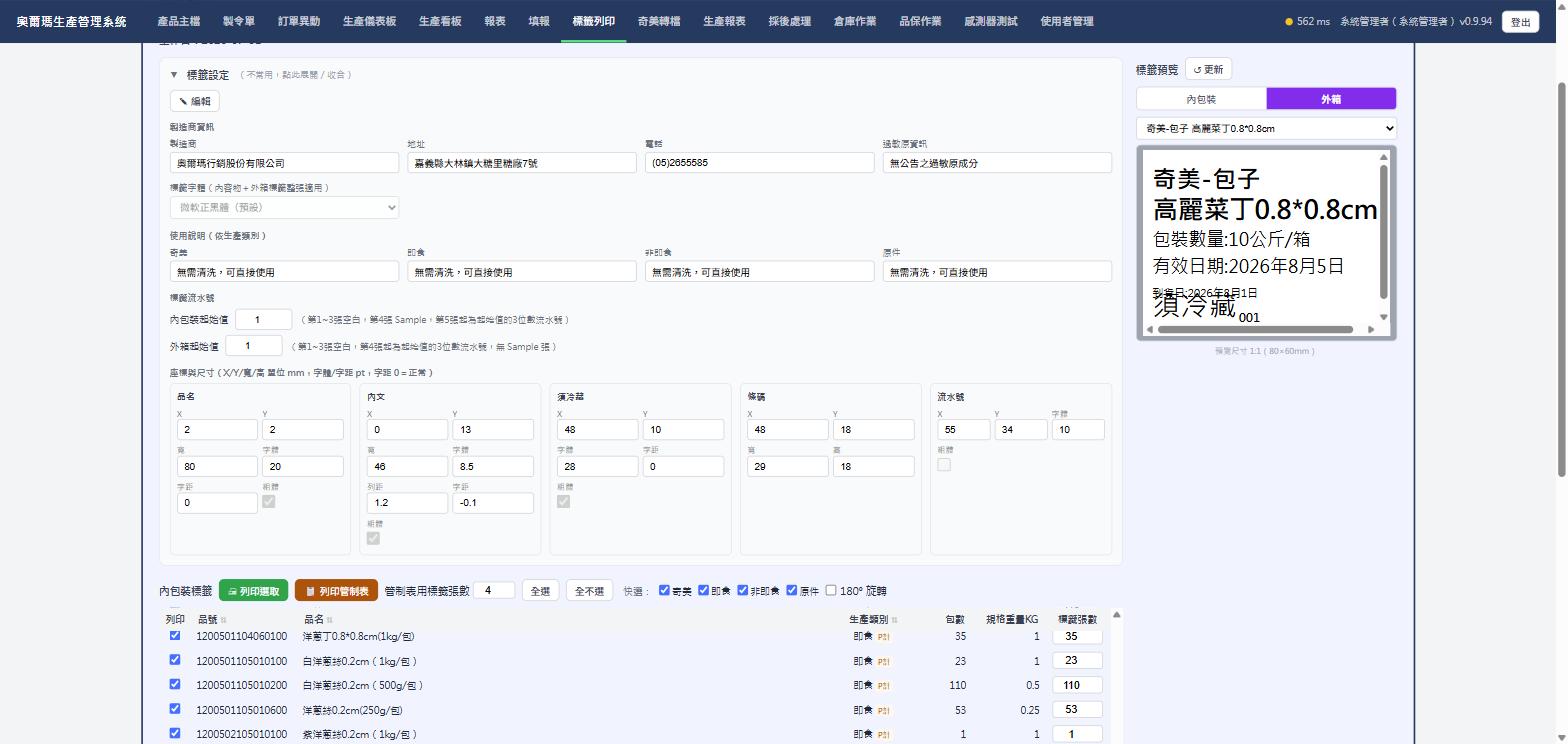Enable 180° 旋轉 checkbox
This screenshot has height=744, width=1568.
831,590
